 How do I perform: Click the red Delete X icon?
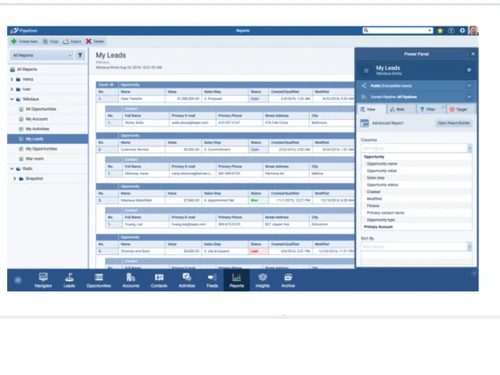pyautogui.click(x=88, y=41)
